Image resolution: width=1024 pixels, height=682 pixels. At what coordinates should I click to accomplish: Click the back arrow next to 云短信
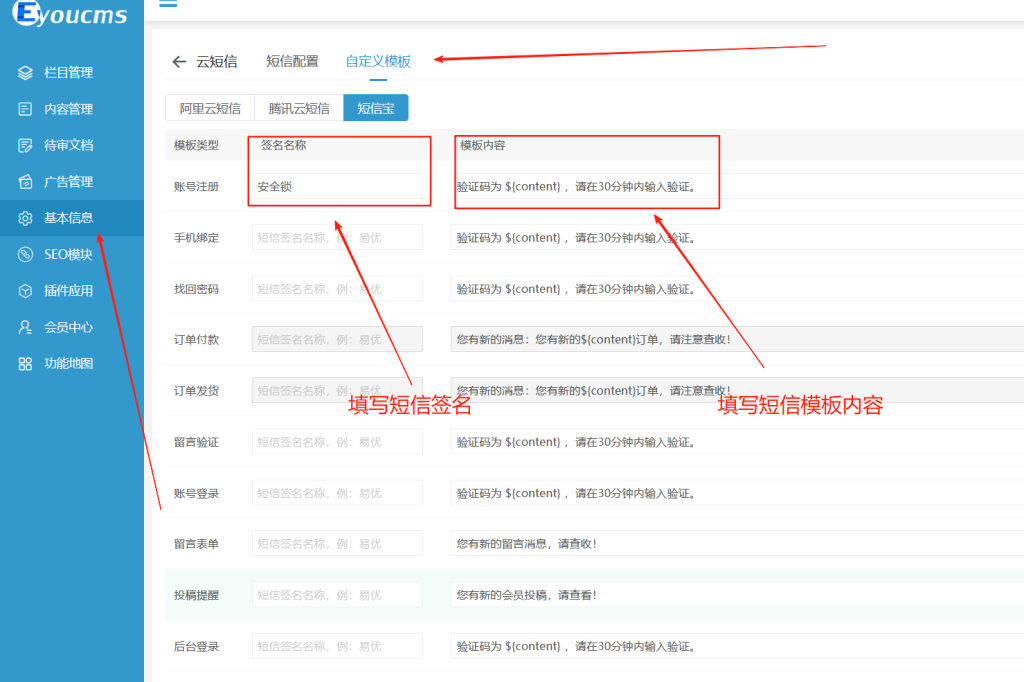tap(177, 61)
